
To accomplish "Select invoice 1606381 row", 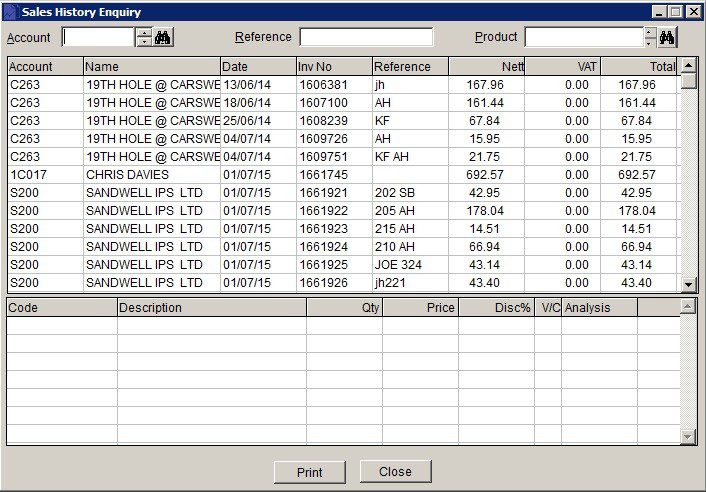I will click(x=342, y=85).
